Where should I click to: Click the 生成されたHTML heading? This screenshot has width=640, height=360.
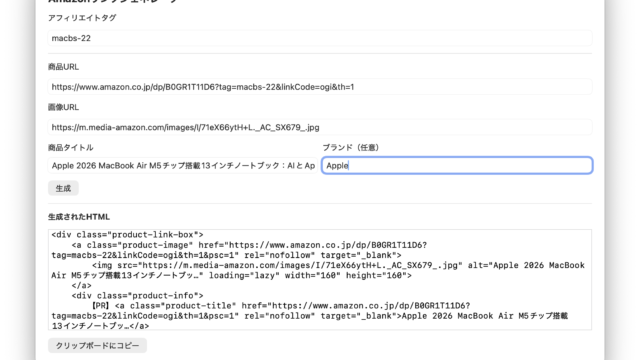coord(79,217)
